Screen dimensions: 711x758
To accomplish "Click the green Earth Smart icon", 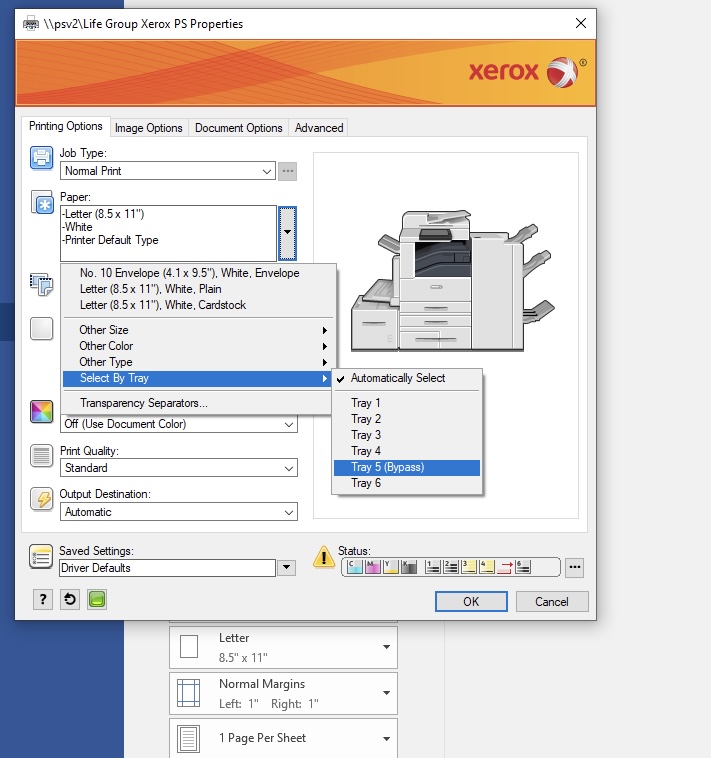I will point(97,599).
